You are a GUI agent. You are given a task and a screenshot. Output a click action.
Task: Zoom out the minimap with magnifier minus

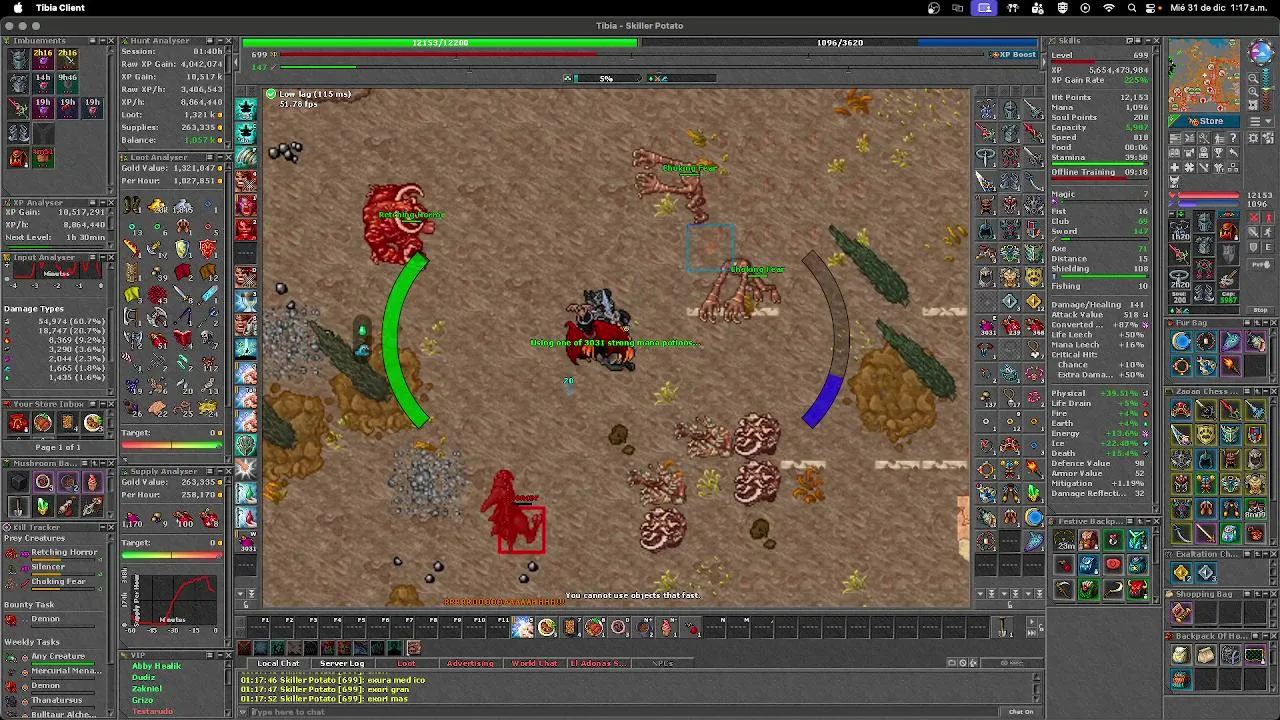pos(1253,78)
